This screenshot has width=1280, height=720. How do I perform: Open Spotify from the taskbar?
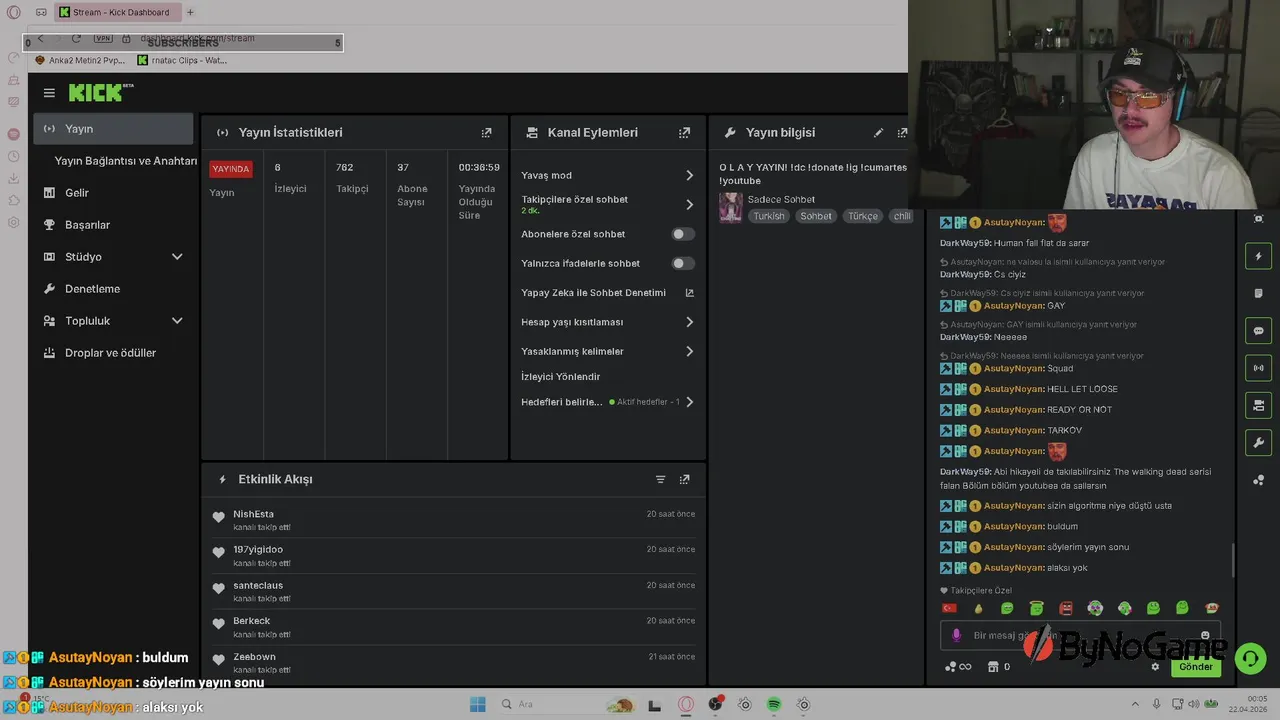pyautogui.click(x=774, y=704)
